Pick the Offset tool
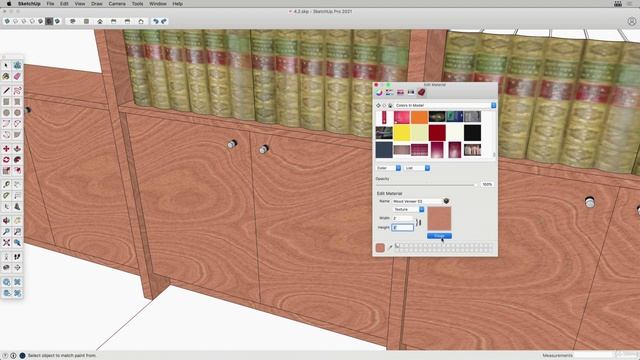The width and height of the screenshot is (640, 360). coord(17,171)
